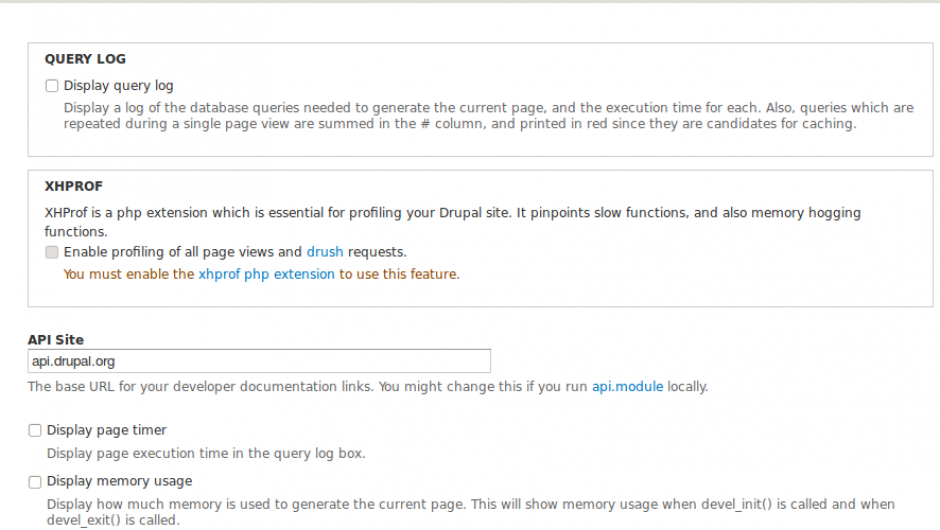Select the QUERY LOG section heading
940x530 pixels.
(x=85, y=59)
